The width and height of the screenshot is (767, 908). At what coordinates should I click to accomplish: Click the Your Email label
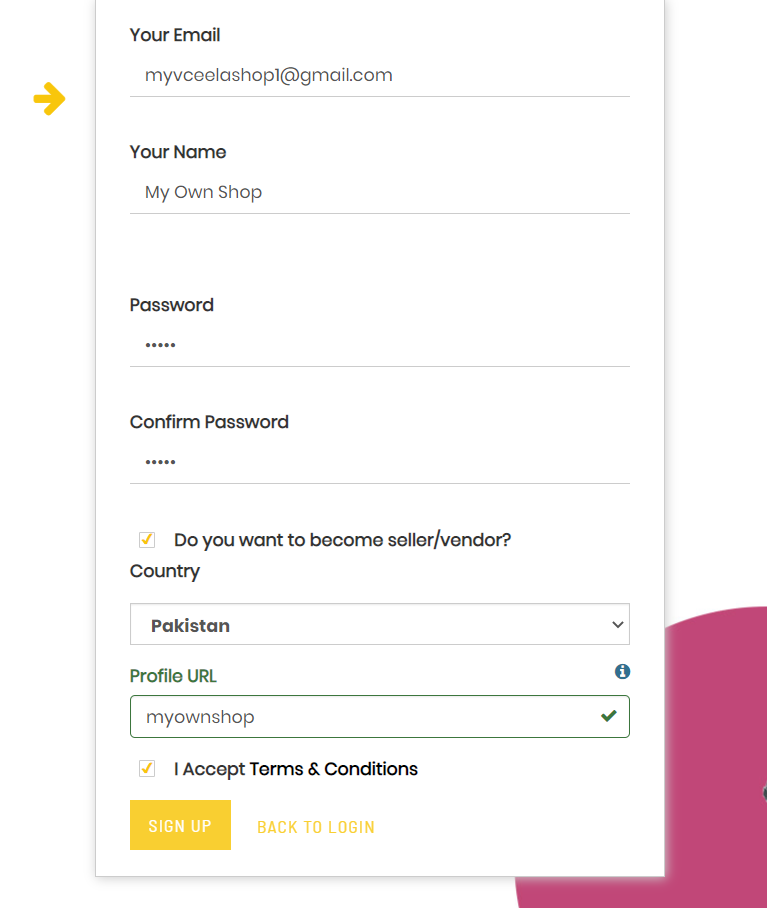point(175,35)
